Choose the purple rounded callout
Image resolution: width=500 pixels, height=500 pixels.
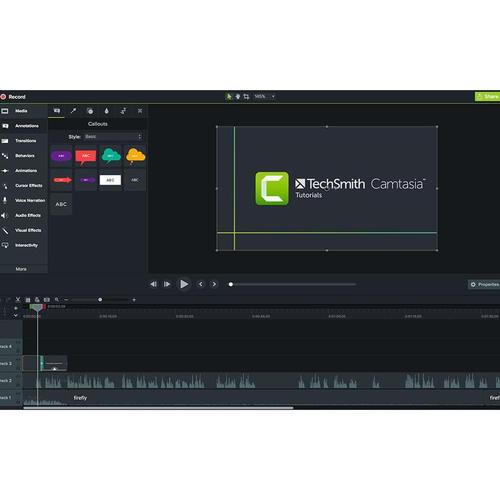61,156
